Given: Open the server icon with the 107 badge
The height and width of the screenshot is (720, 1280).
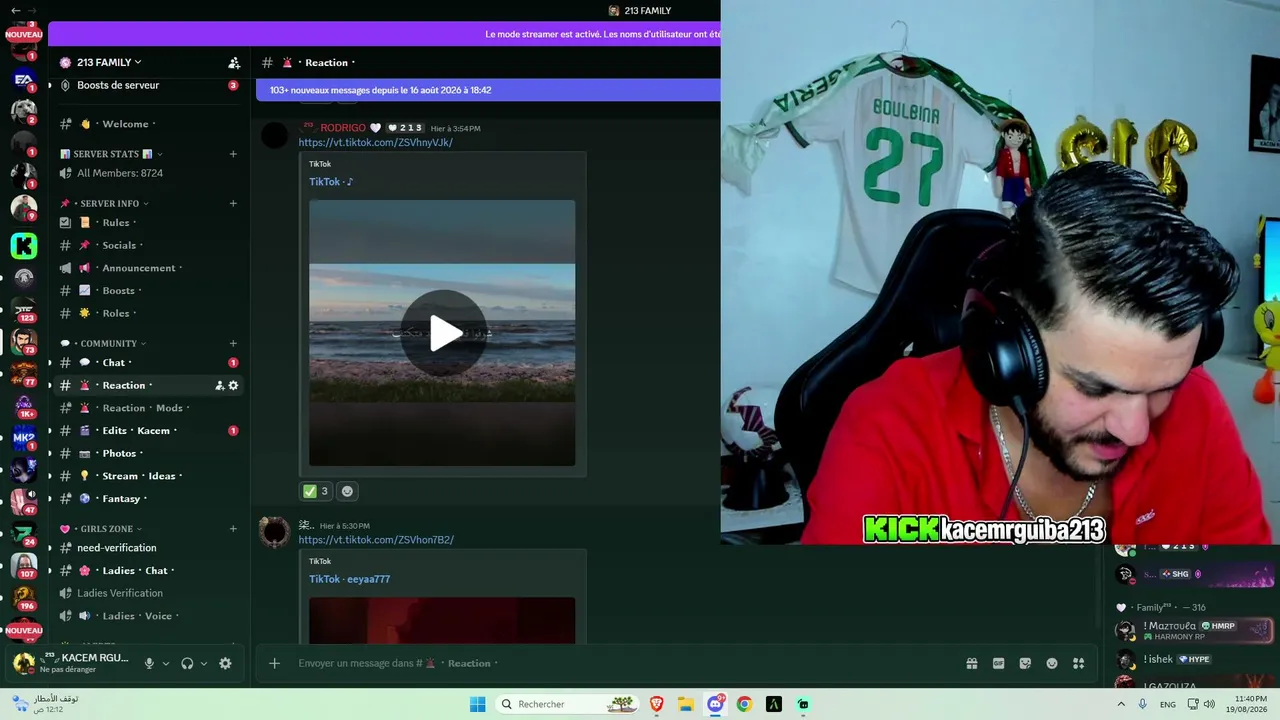Looking at the screenshot, I should pos(23,565).
